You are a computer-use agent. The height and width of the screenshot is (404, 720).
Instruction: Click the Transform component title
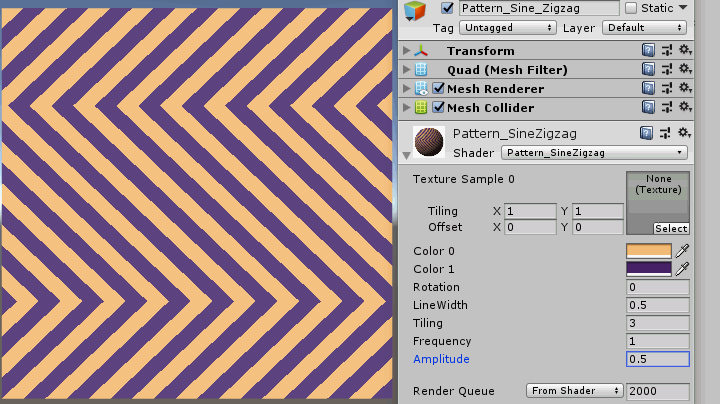480,50
